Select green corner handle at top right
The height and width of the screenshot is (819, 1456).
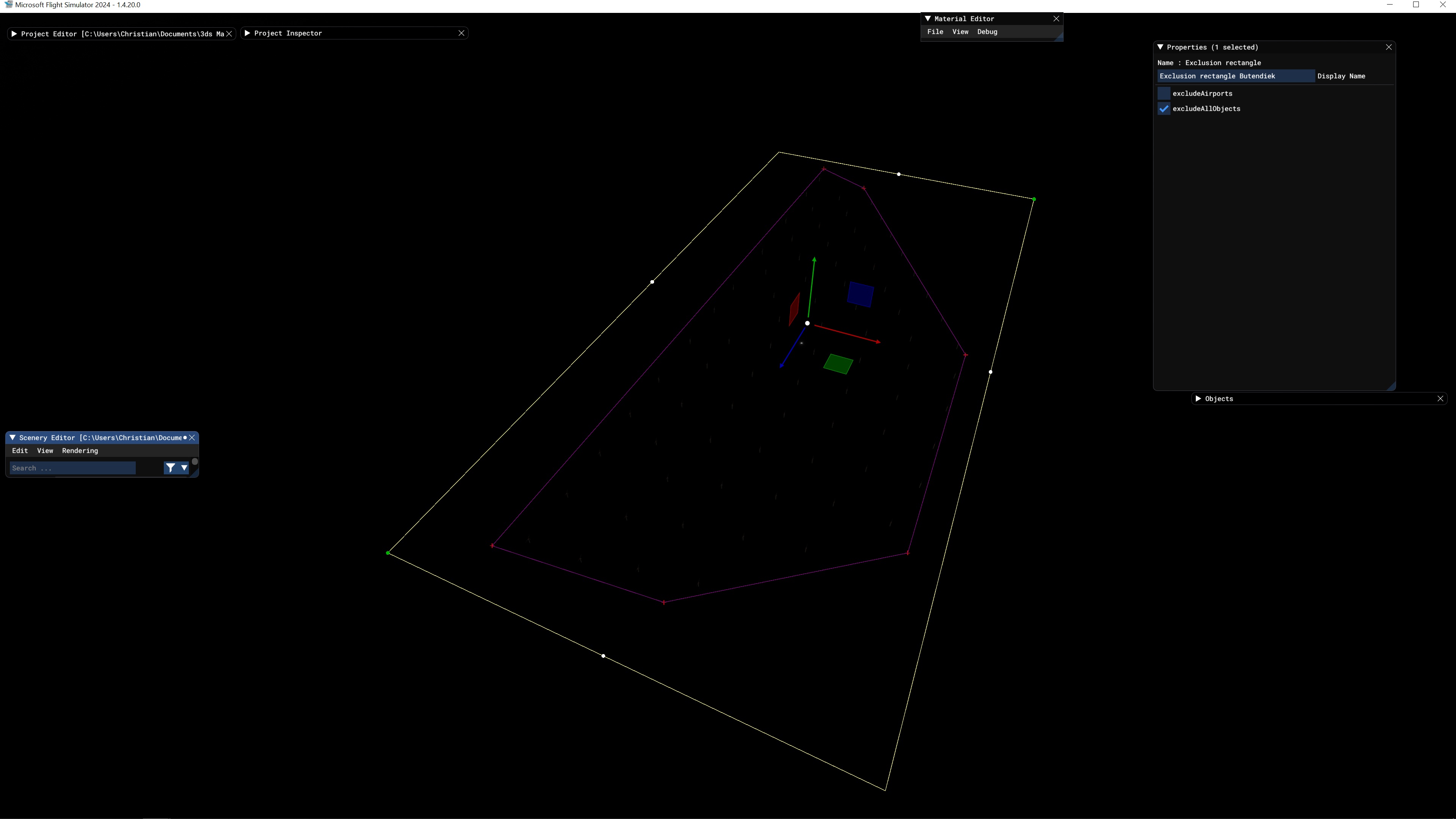[x=1034, y=199]
